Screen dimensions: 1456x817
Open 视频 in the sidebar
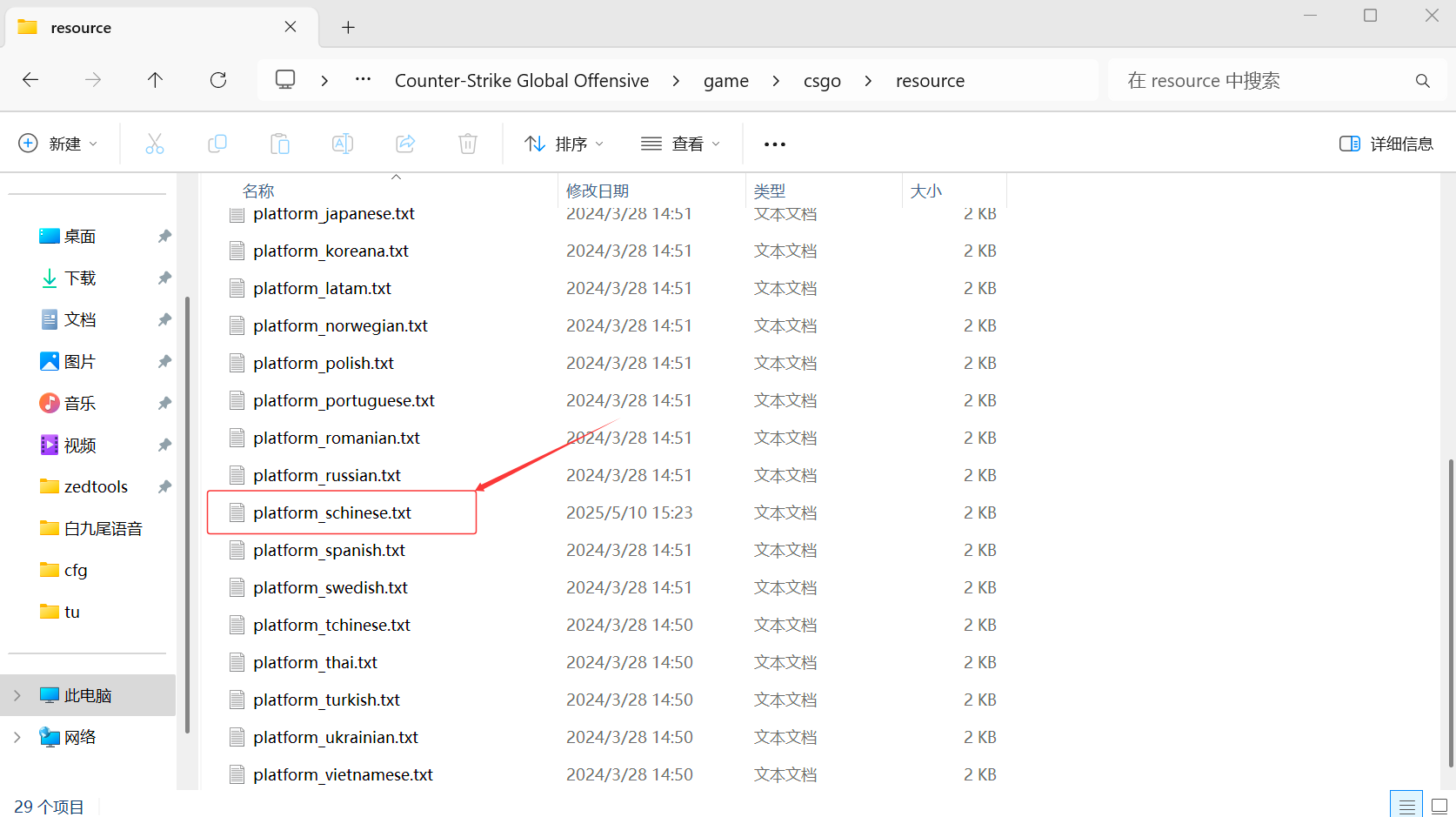point(80,445)
